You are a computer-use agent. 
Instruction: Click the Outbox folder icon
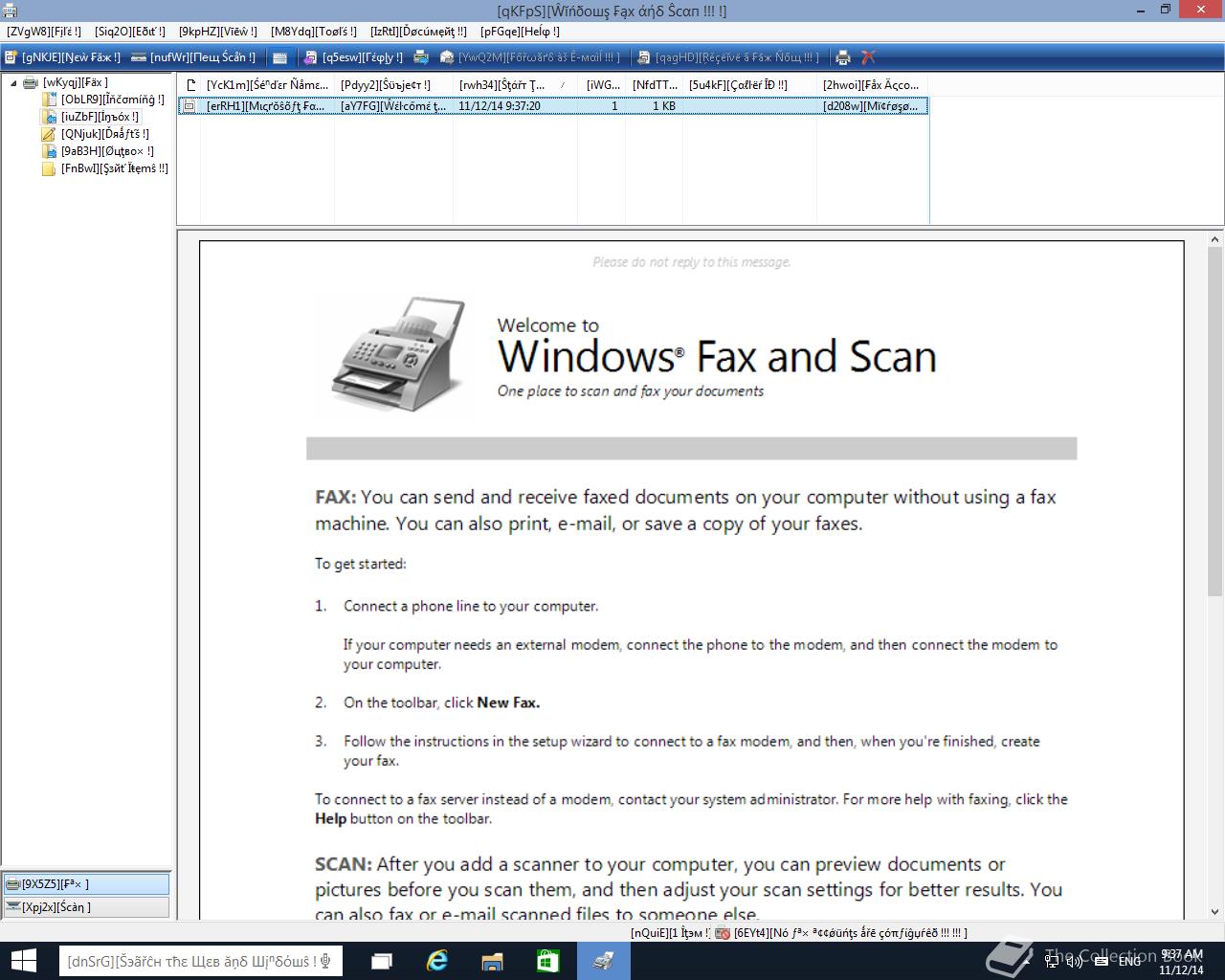click(x=49, y=151)
